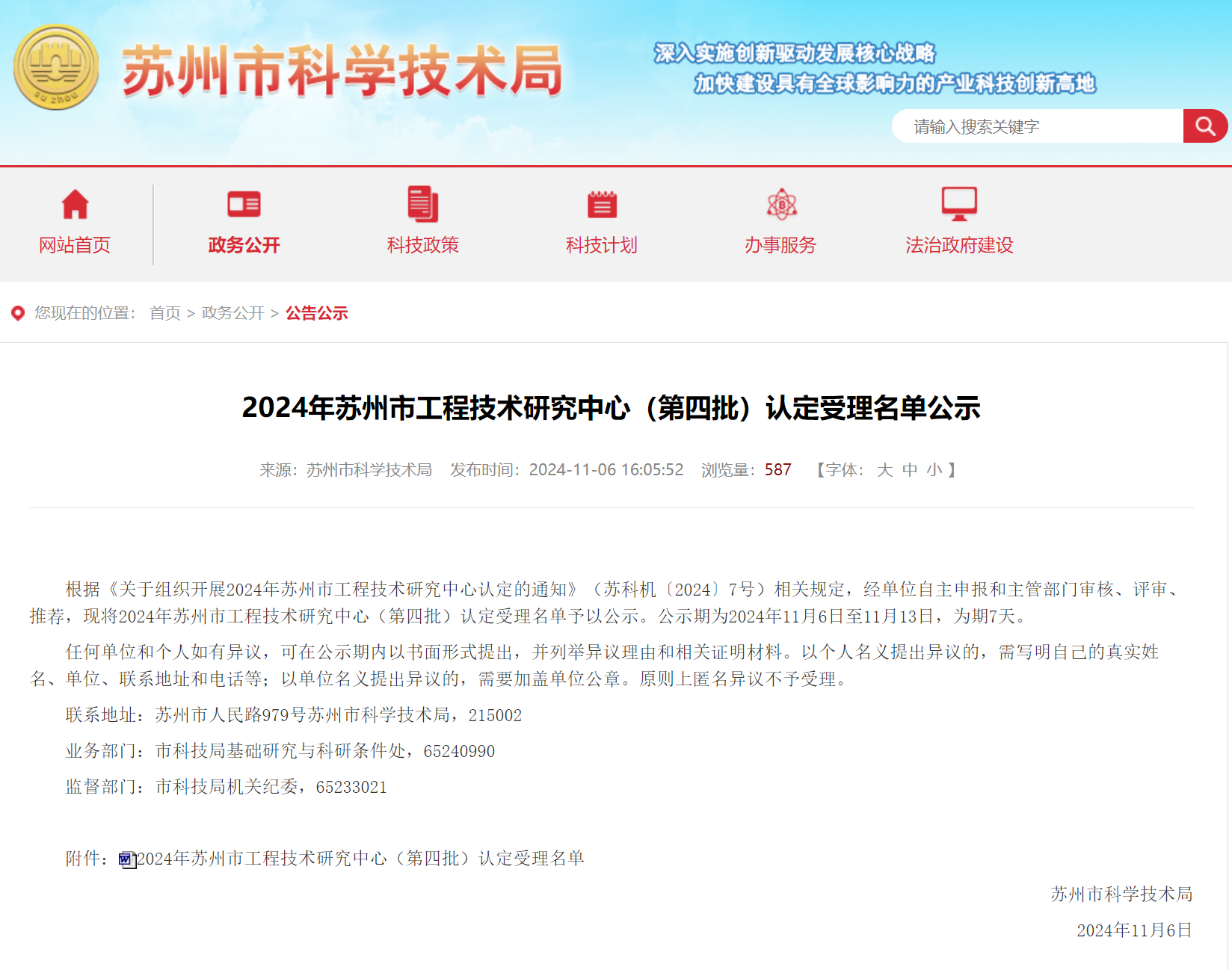
Task: Click the Suzhou golden emblem logo
Action: (x=56, y=67)
